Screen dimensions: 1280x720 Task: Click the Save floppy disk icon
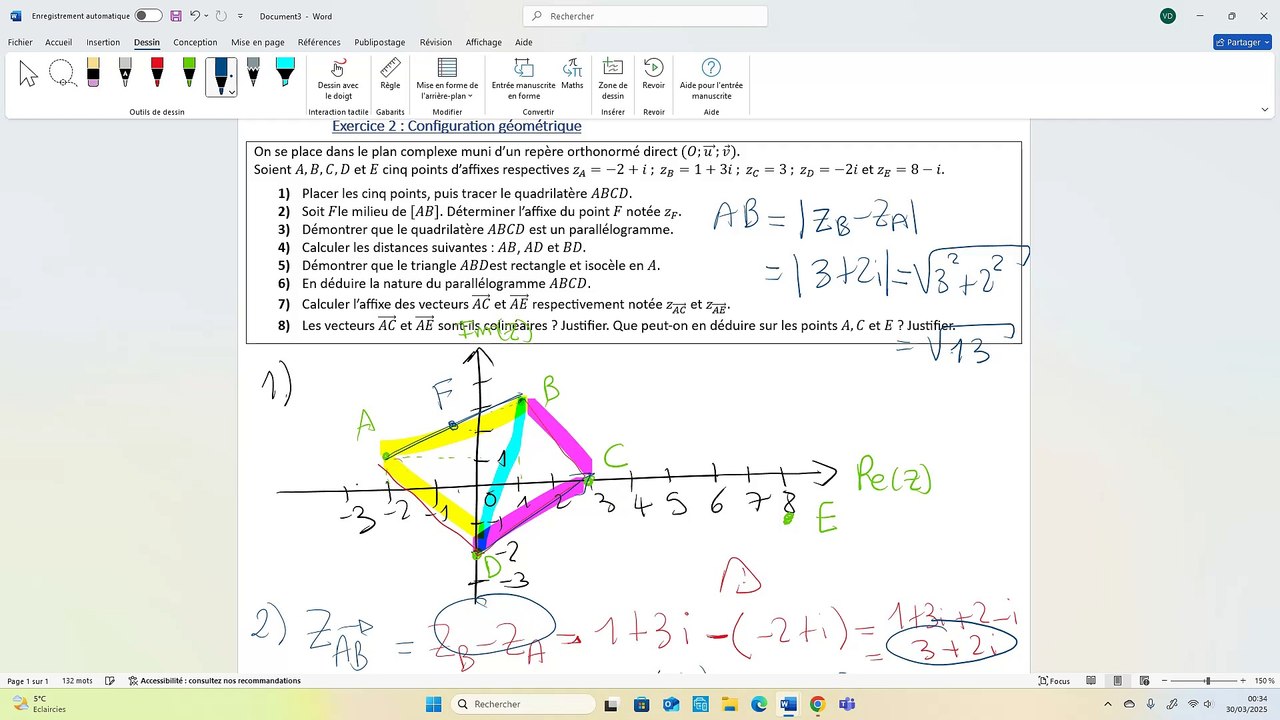pos(176,16)
